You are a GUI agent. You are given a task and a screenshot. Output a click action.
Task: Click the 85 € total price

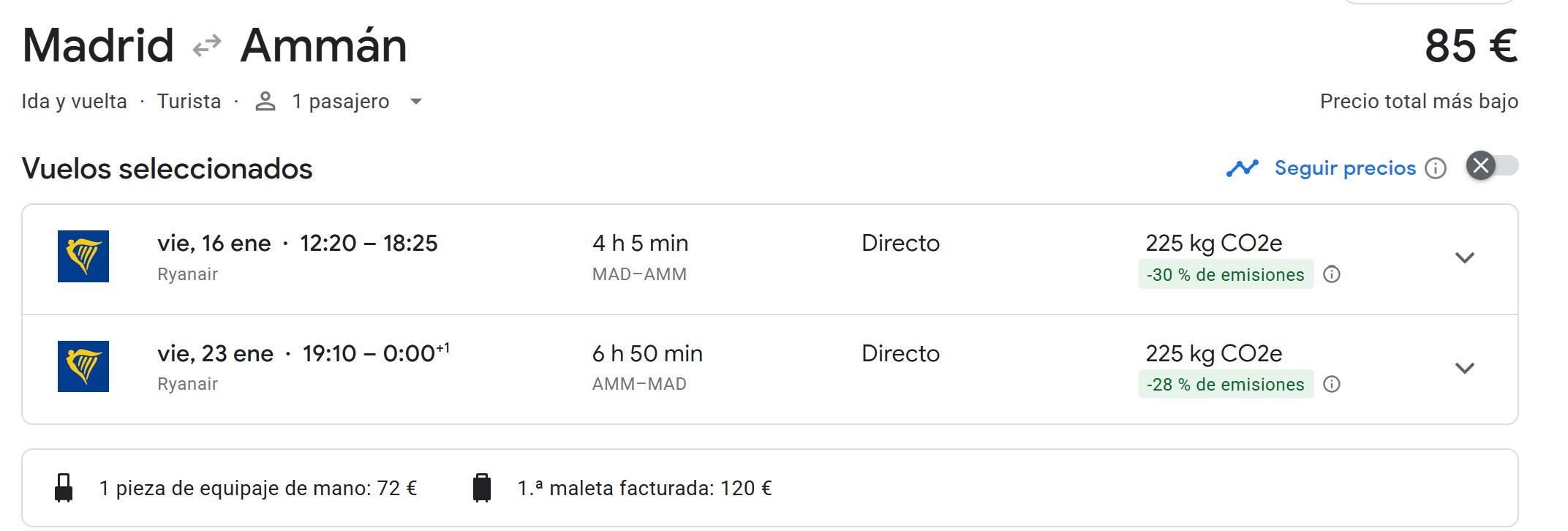(1471, 46)
